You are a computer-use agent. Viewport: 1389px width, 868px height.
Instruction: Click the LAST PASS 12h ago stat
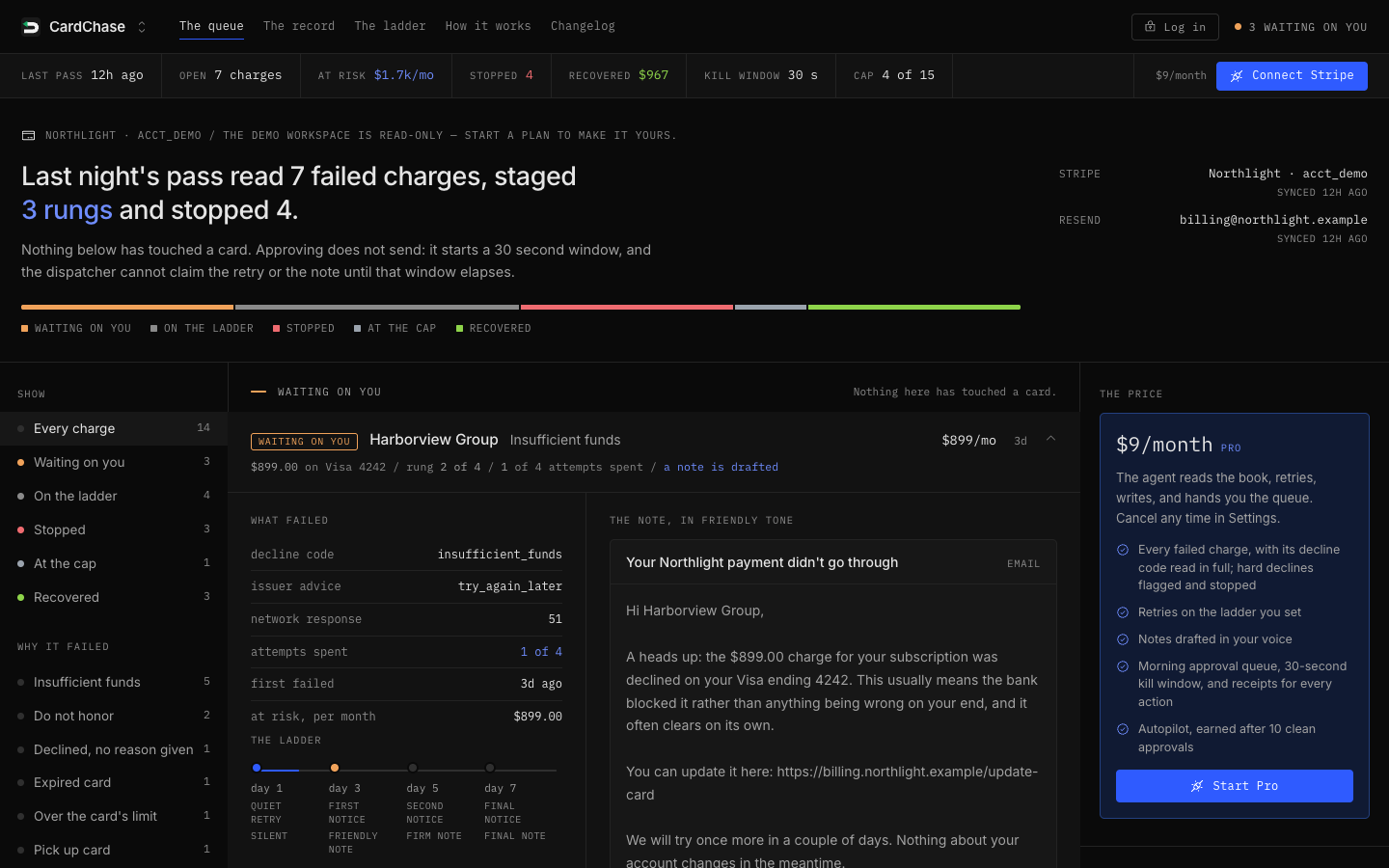[82, 75]
